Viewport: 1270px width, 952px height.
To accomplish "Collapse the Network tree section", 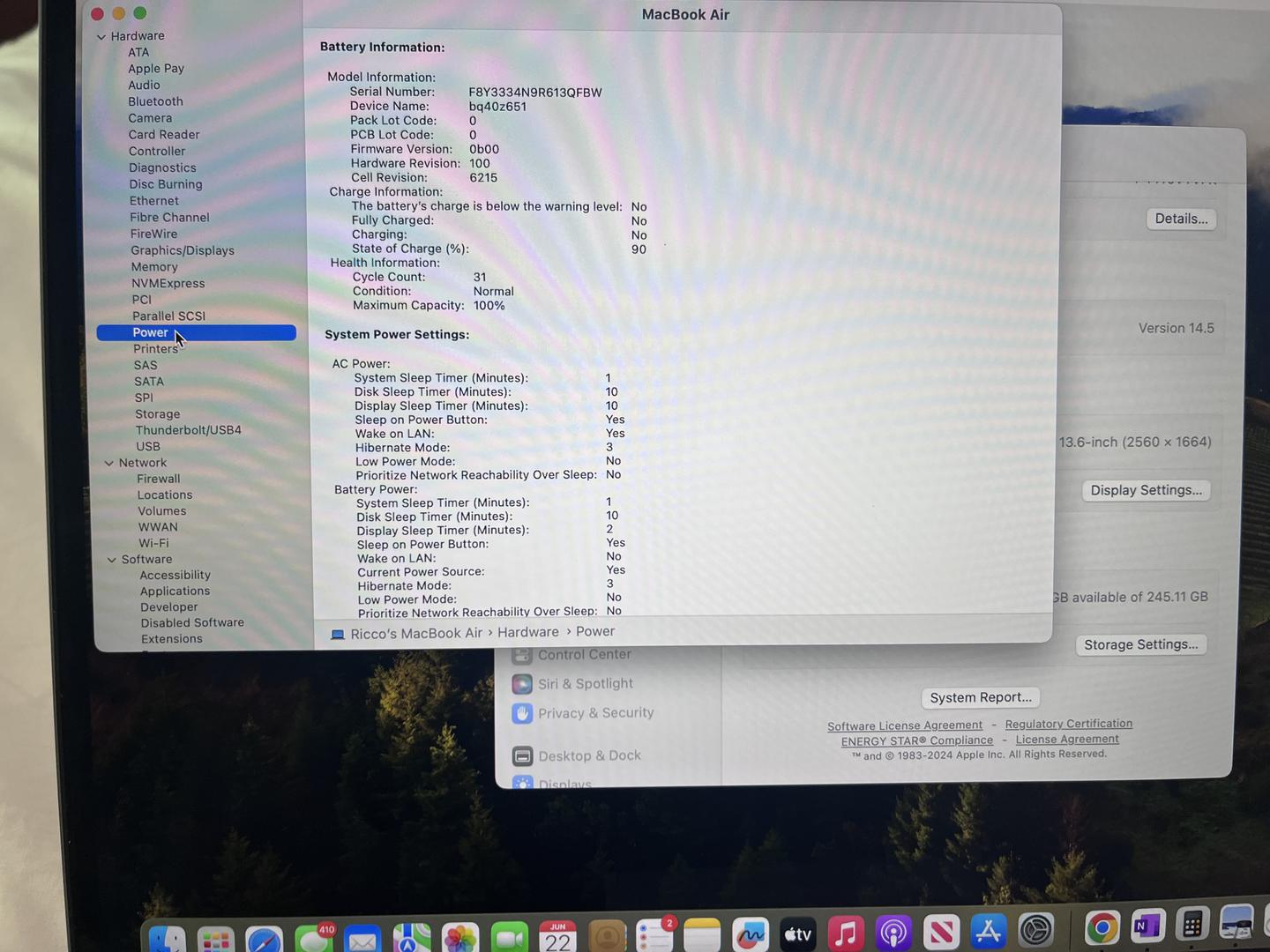I will pyautogui.click(x=109, y=464).
